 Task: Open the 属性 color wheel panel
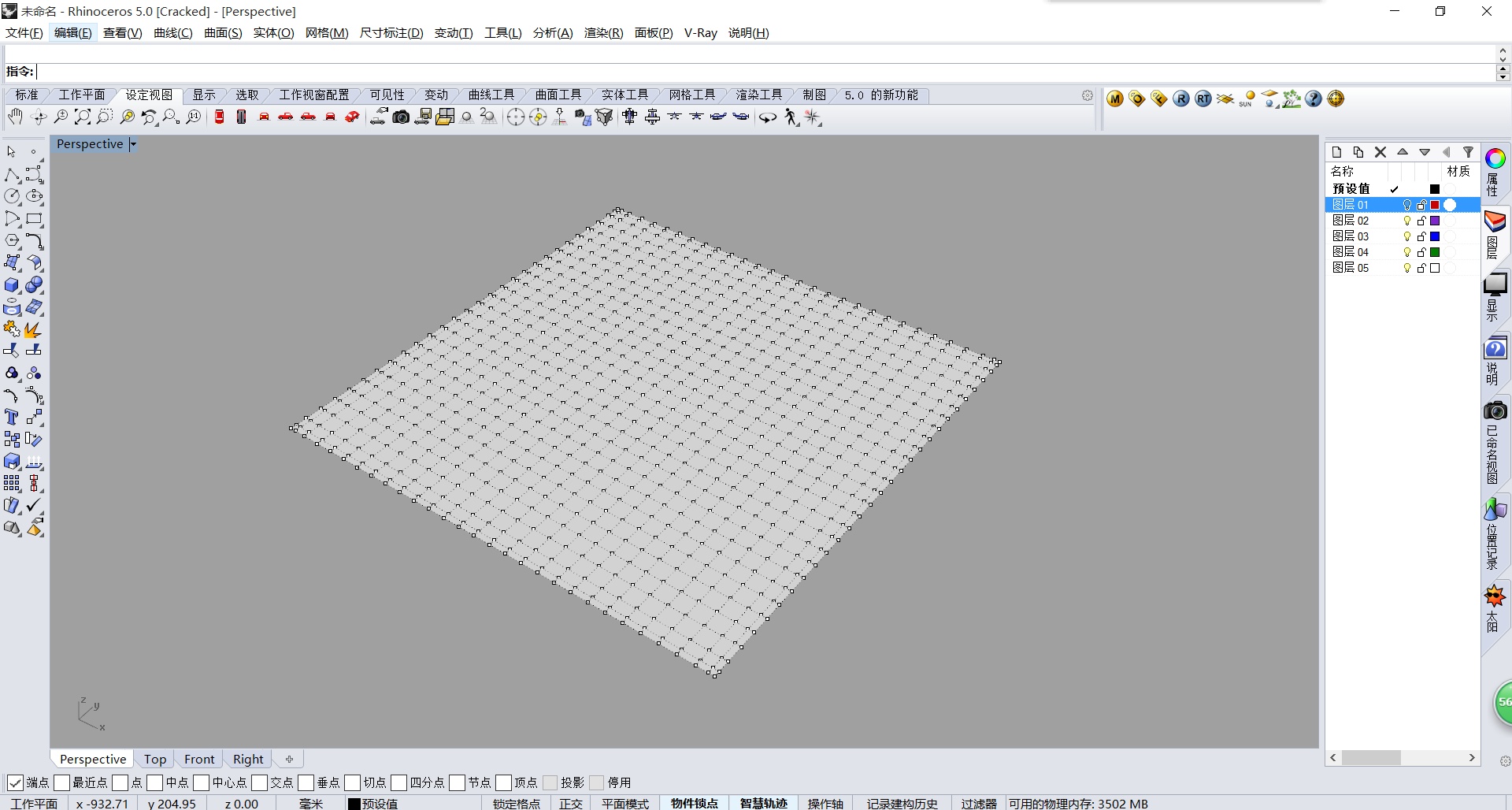(1495, 159)
